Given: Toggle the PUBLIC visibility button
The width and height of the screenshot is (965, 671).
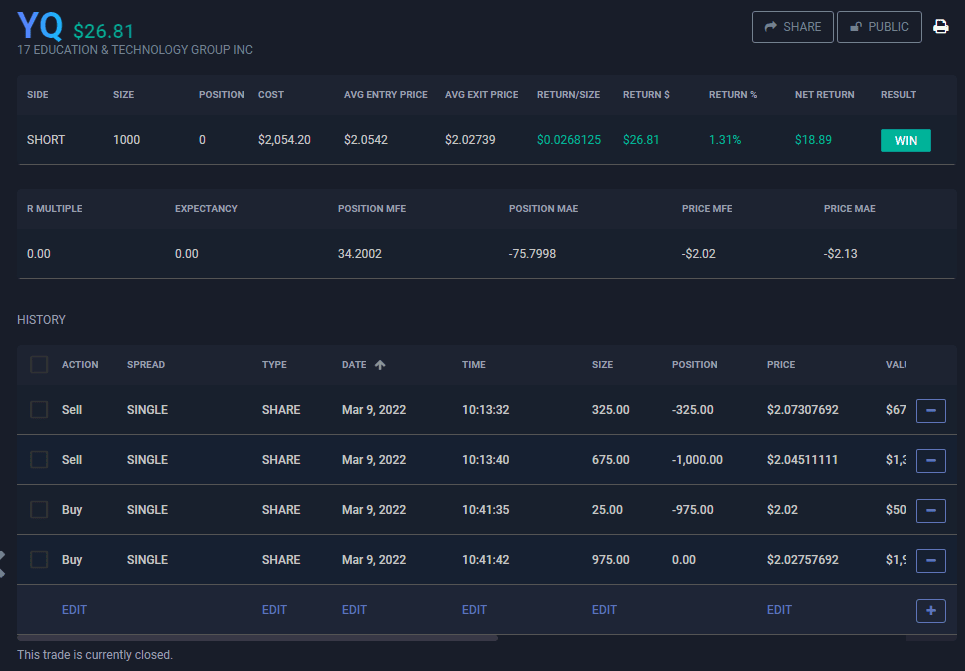Looking at the screenshot, I should click(x=879, y=27).
